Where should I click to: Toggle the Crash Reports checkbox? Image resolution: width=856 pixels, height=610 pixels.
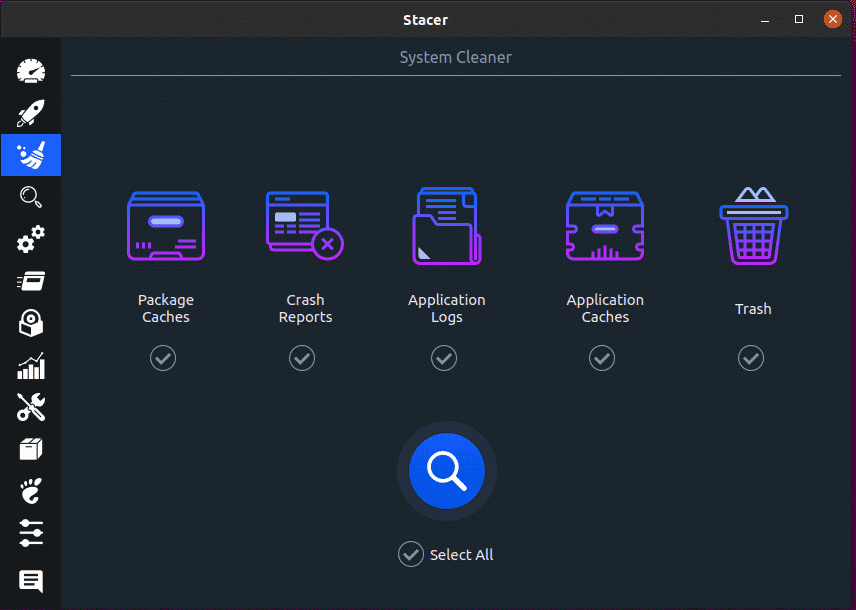302,358
